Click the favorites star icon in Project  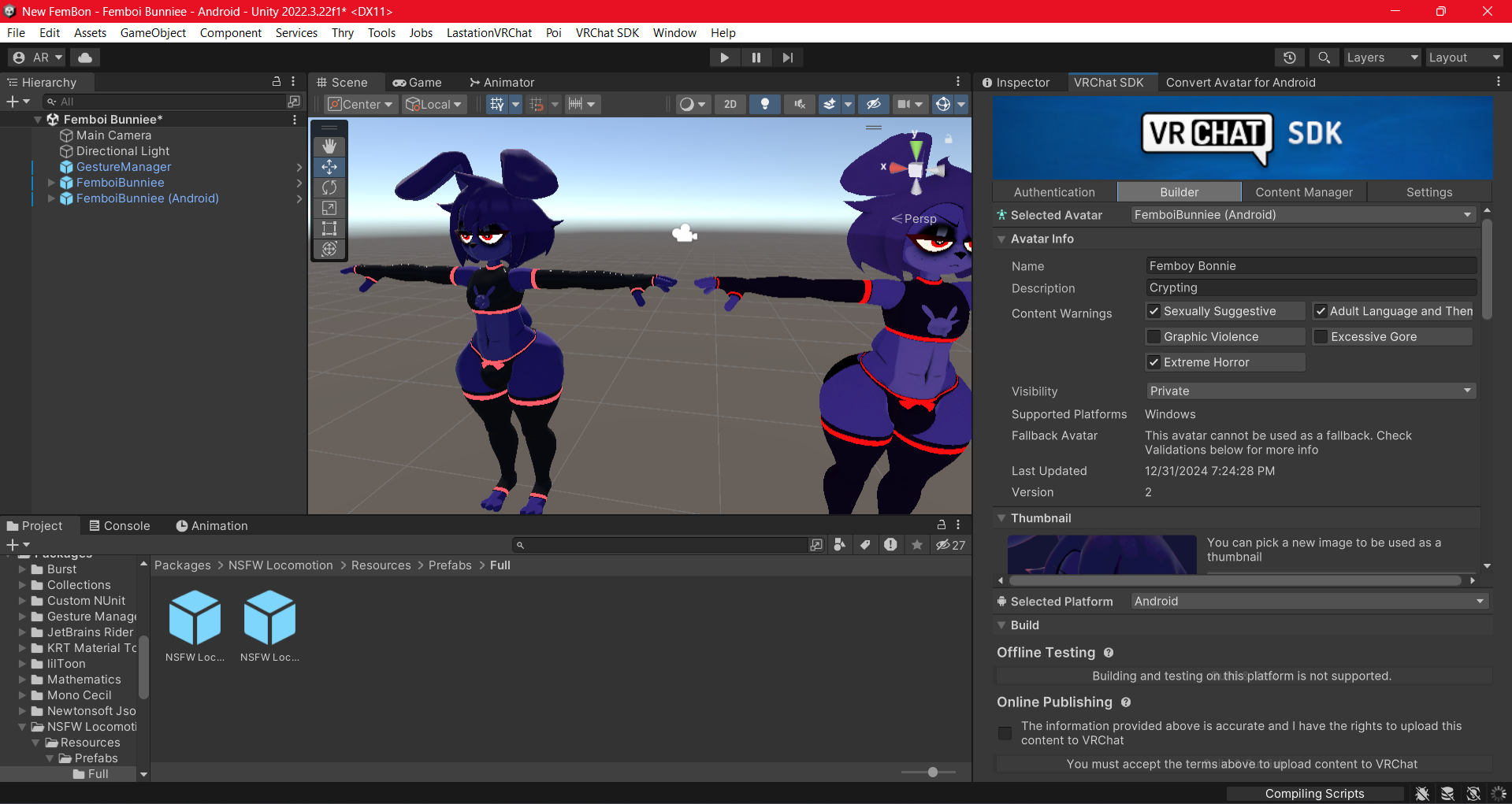pyautogui.click(x=917, y=545)
